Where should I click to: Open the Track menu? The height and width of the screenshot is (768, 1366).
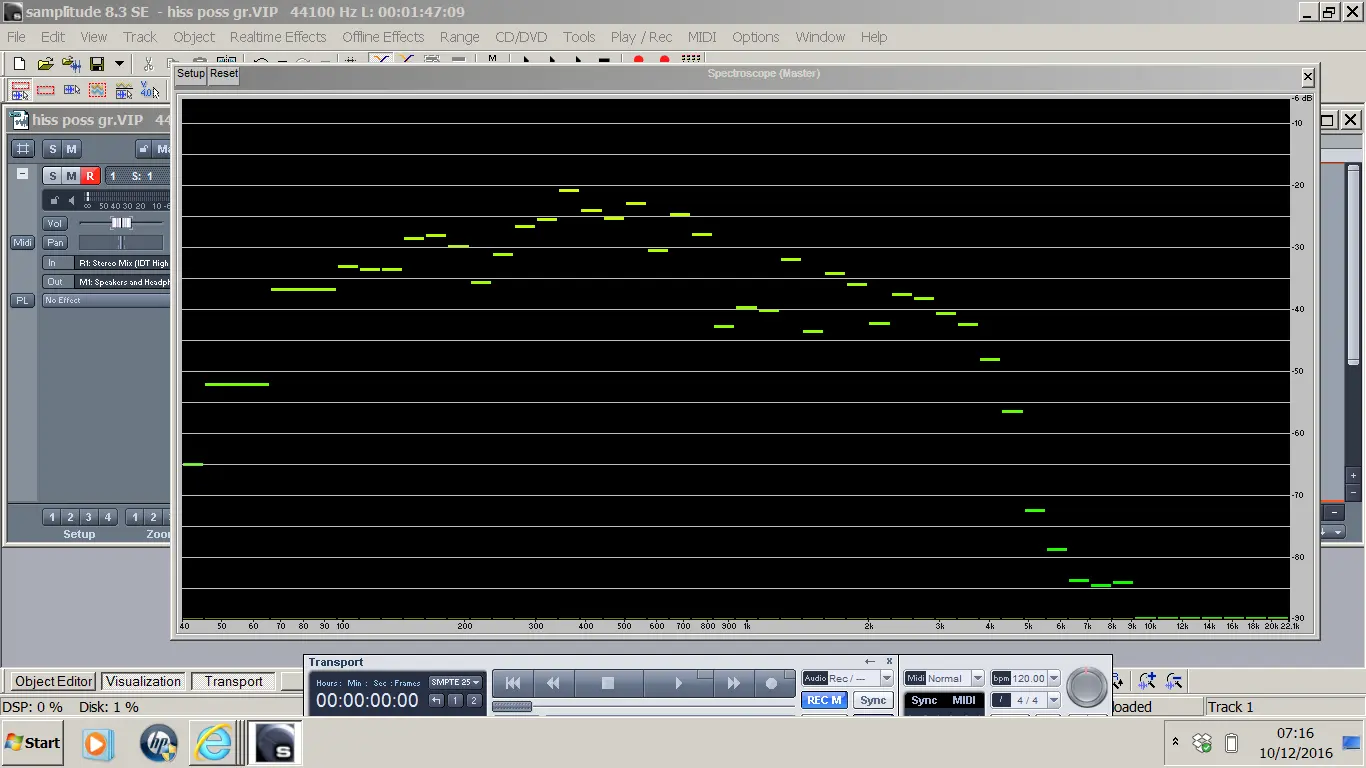(140, 37)
